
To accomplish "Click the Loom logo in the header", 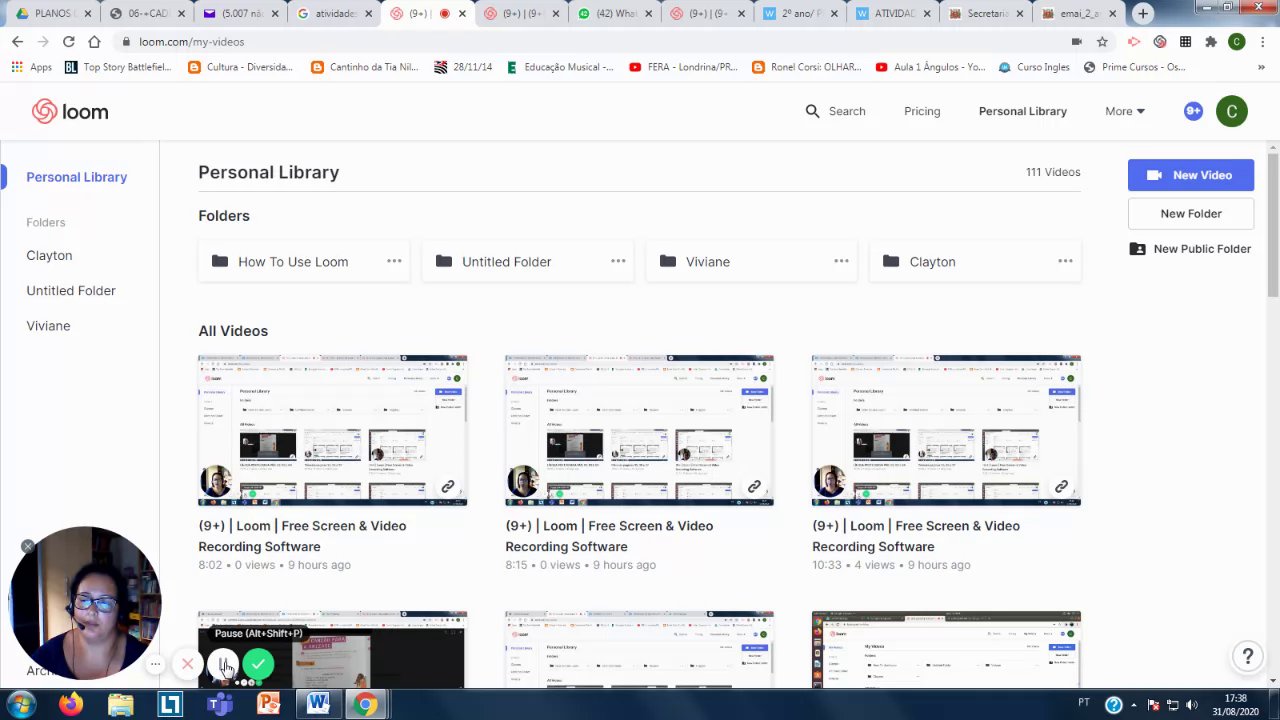I will pyautogui.click(x=70, y=111).
